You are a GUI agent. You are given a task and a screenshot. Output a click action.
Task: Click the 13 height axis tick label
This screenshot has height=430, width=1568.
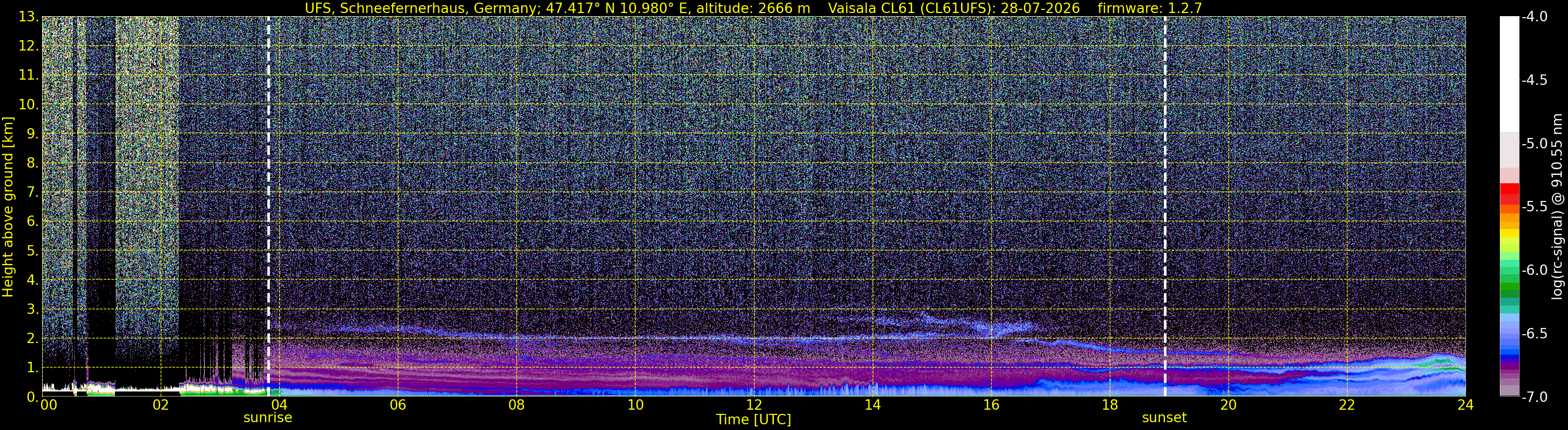click(28, 17)
